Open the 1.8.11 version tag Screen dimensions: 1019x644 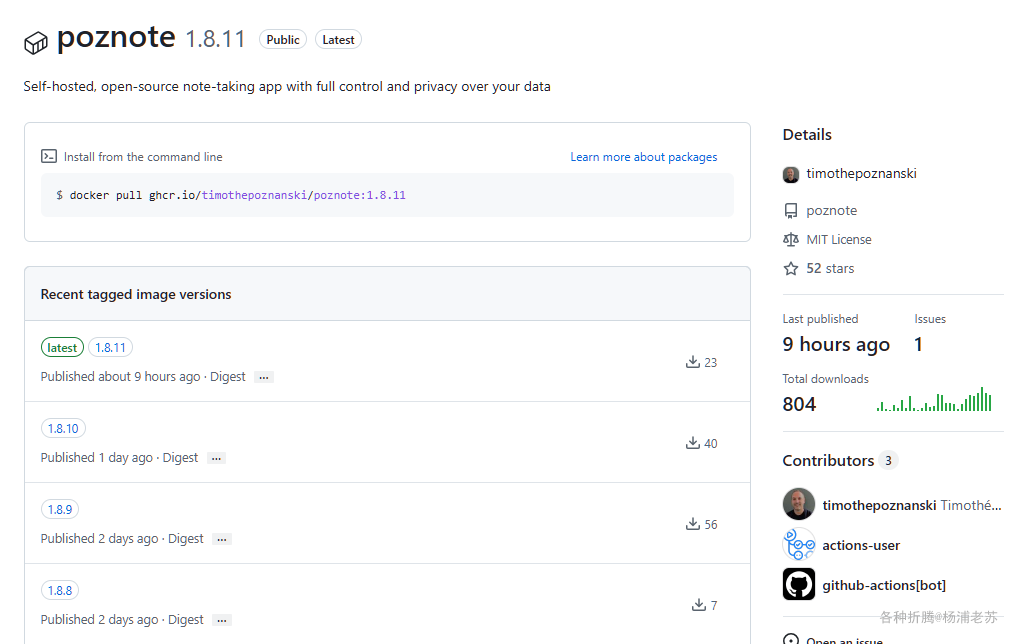[110, 348]
